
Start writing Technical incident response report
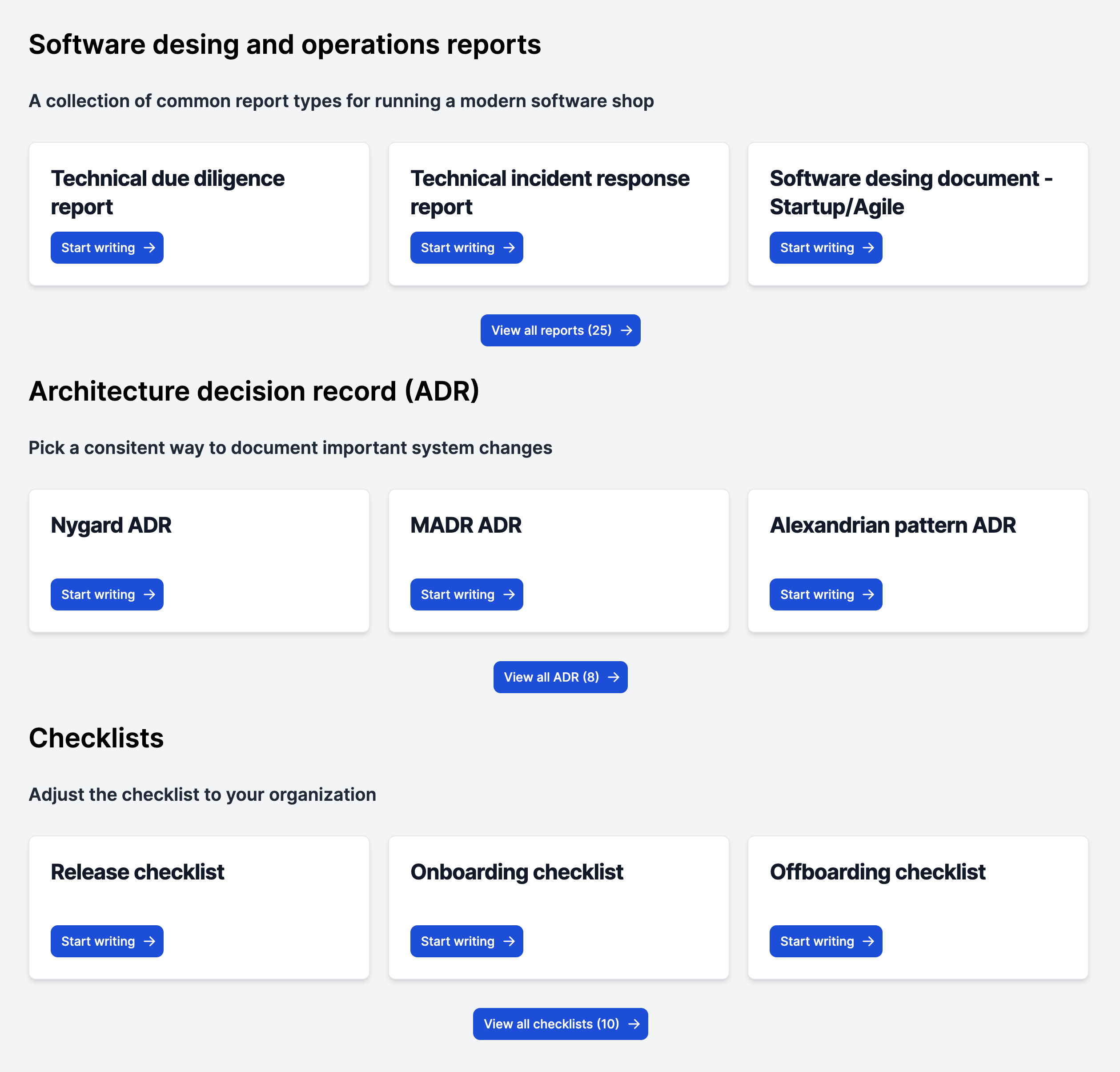(466, 247)
